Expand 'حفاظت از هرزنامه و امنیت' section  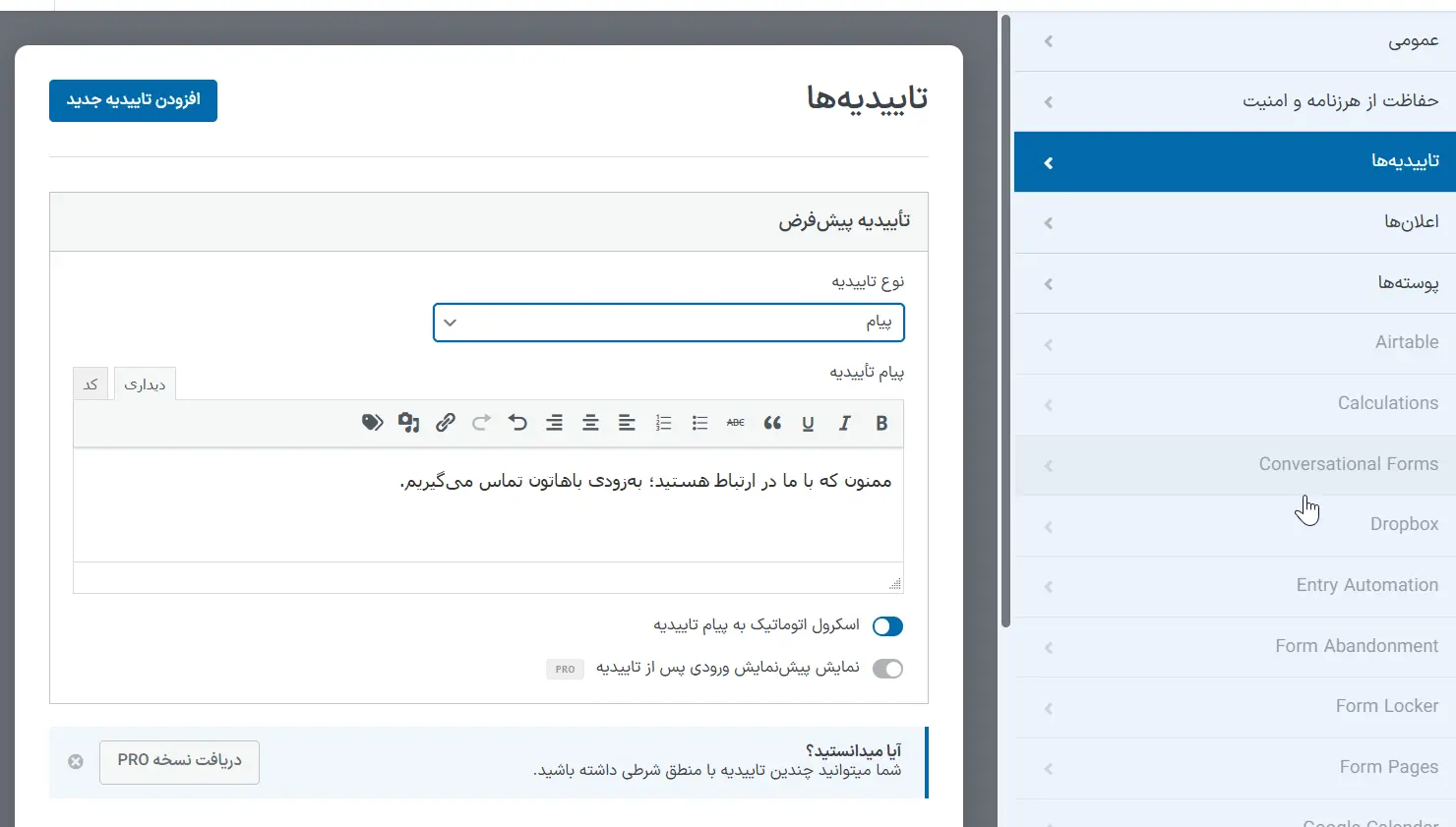click(x=1235, y=101)
